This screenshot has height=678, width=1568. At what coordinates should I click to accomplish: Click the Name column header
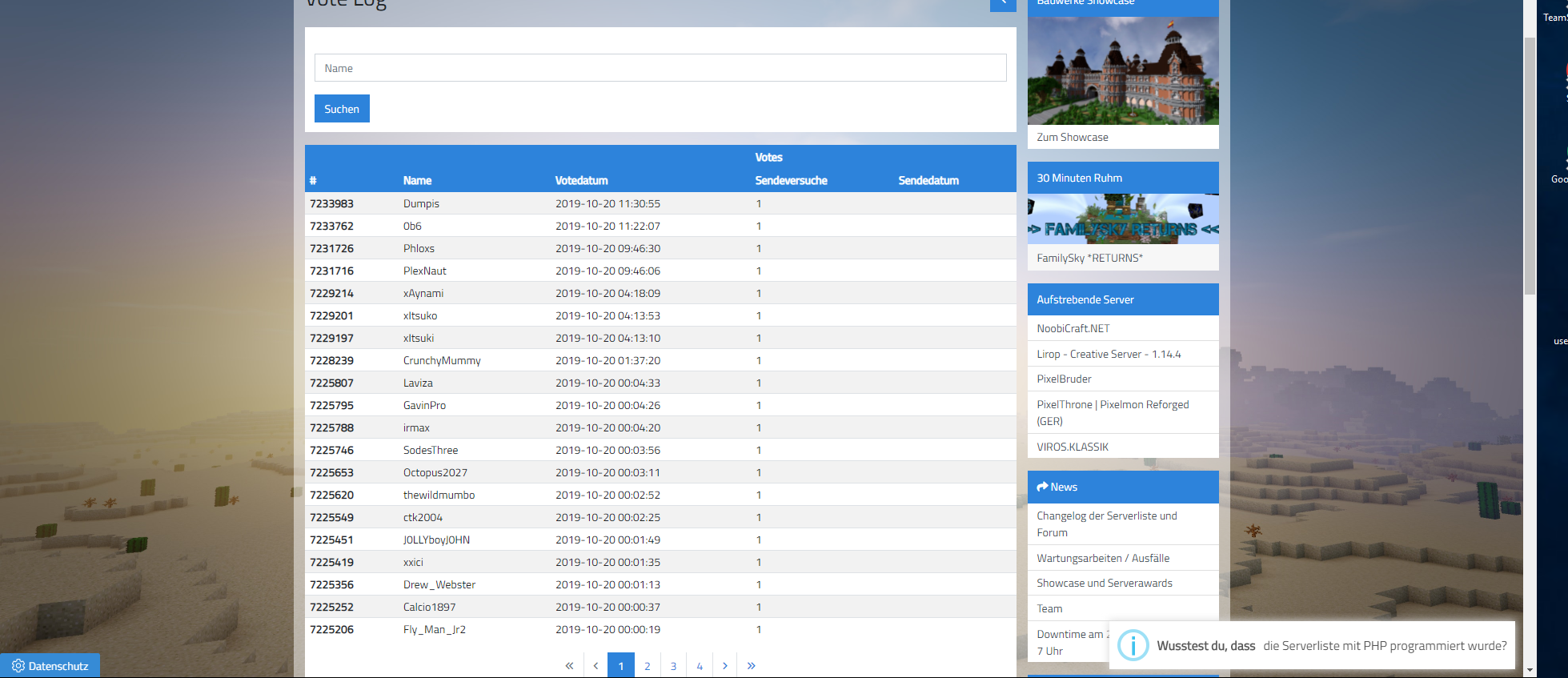(x=417, y=180)
